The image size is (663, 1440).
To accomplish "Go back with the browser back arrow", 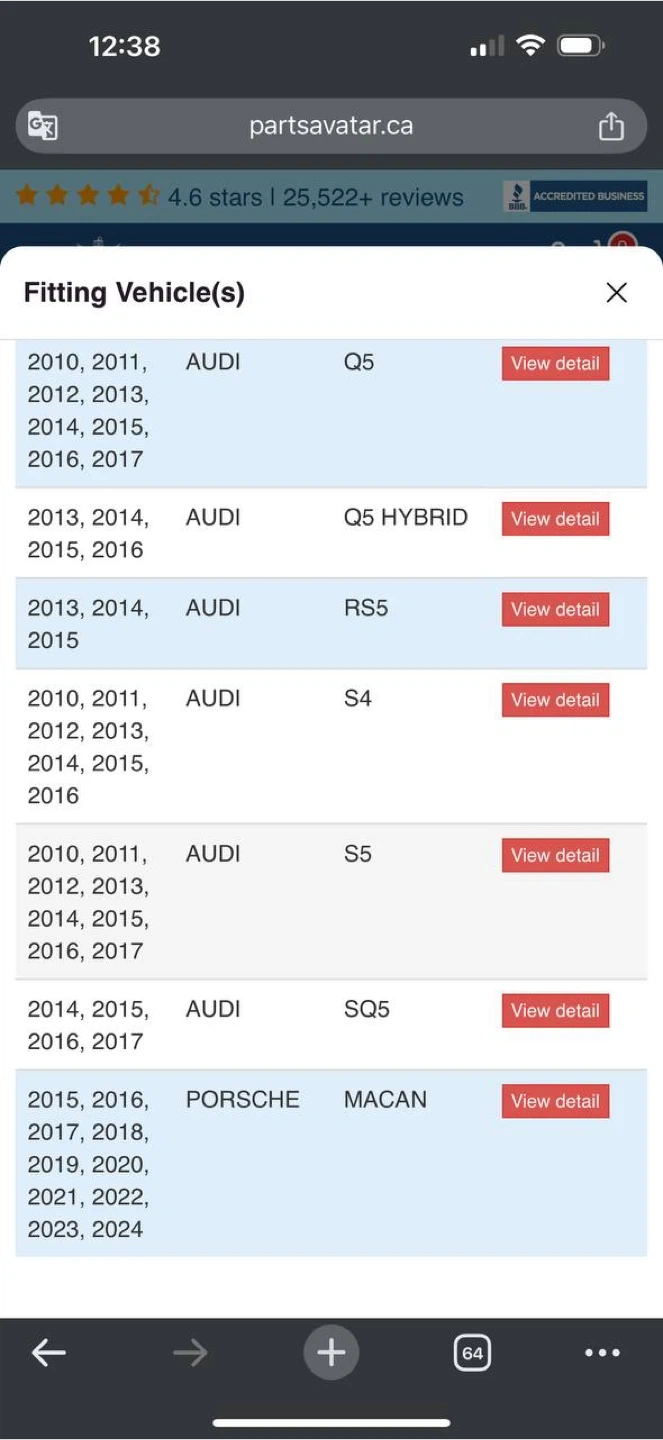I will click(48, 1353).
